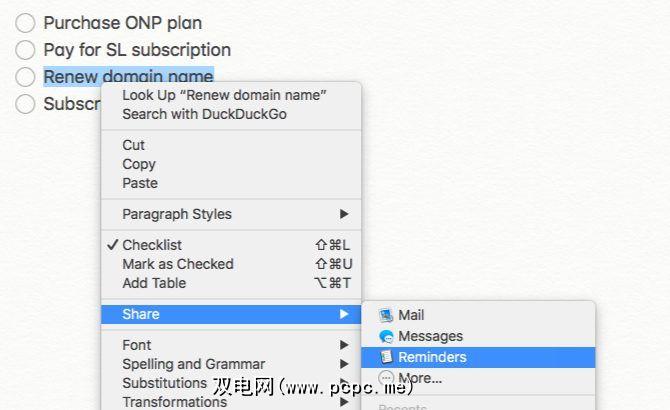
Task: Tick the circle next to the Subscr item
Action: coord(25,104)
